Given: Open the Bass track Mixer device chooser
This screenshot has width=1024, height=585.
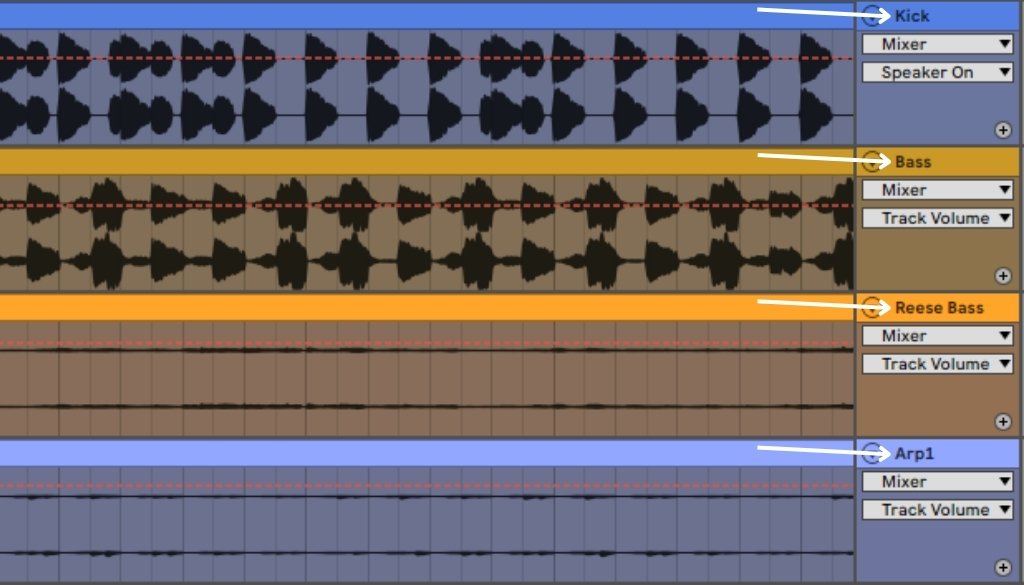Looking at the screenshot, I should pos(938,189).
